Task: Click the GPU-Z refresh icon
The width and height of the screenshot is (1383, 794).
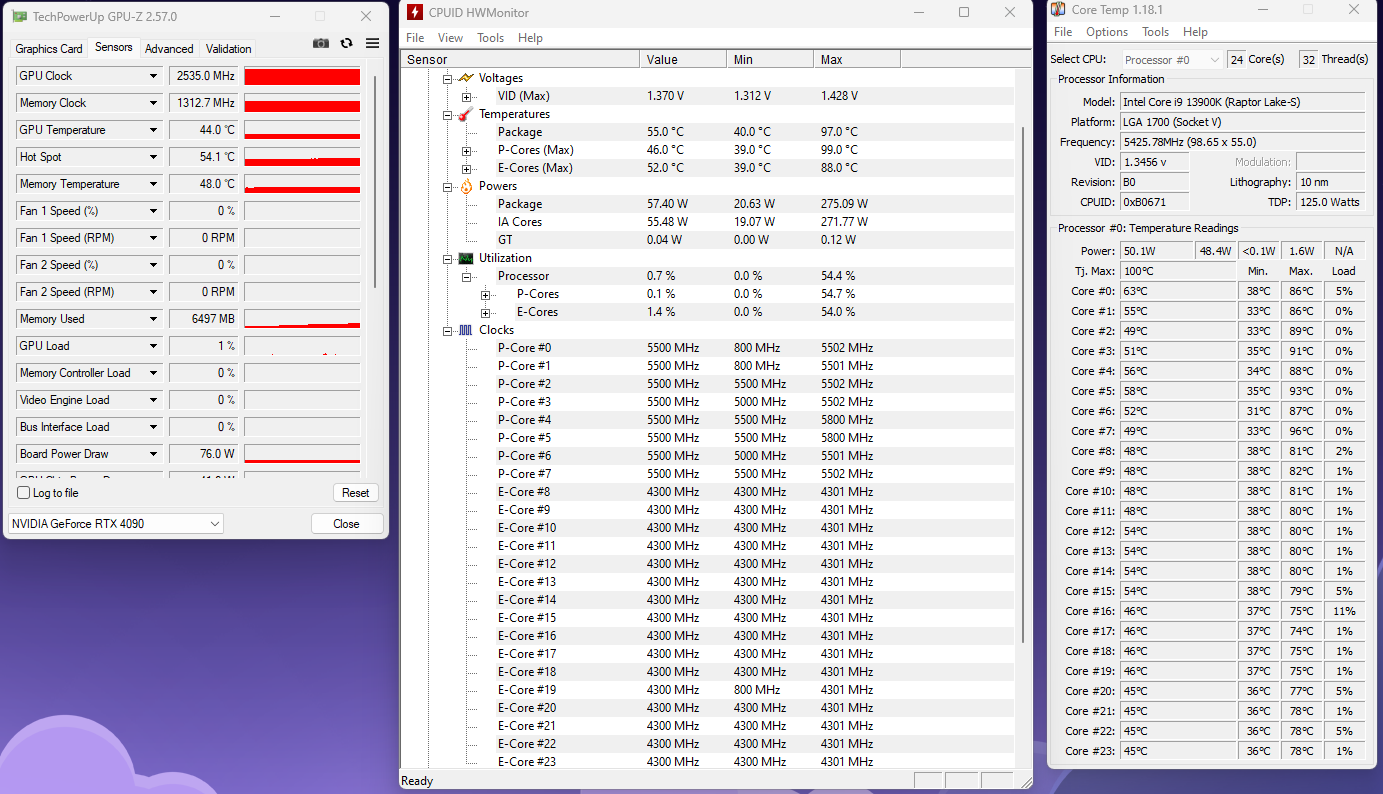Action: point(346,44)
